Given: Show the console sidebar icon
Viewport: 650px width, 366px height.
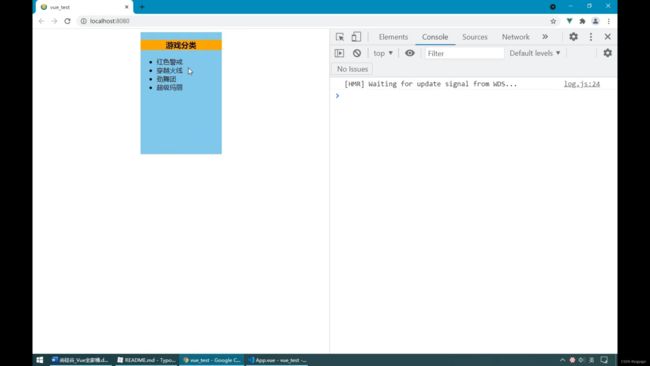Looking at the screenshot, I should tap(340, 53).
